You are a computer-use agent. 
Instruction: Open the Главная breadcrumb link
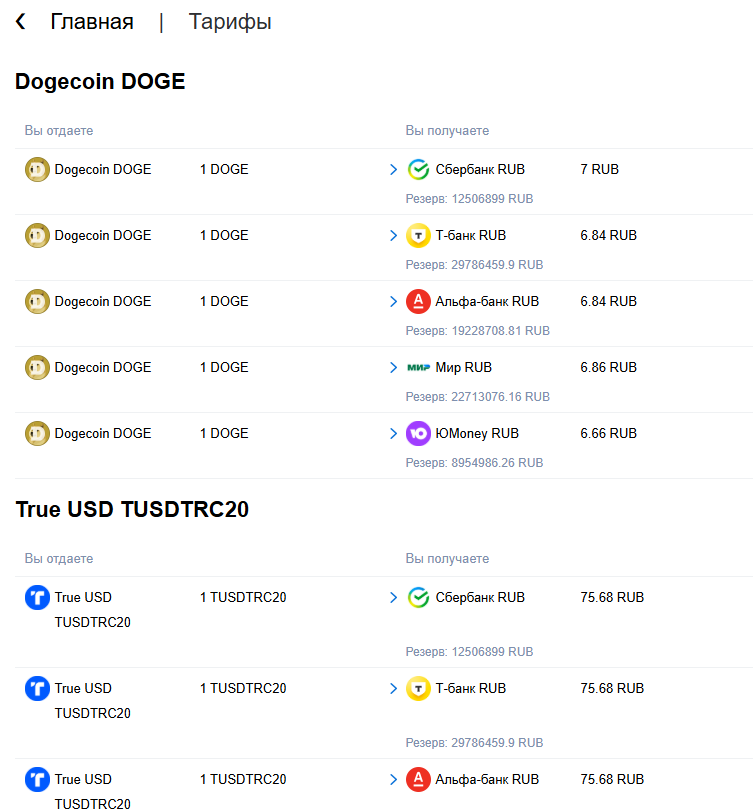pos(92,22)
